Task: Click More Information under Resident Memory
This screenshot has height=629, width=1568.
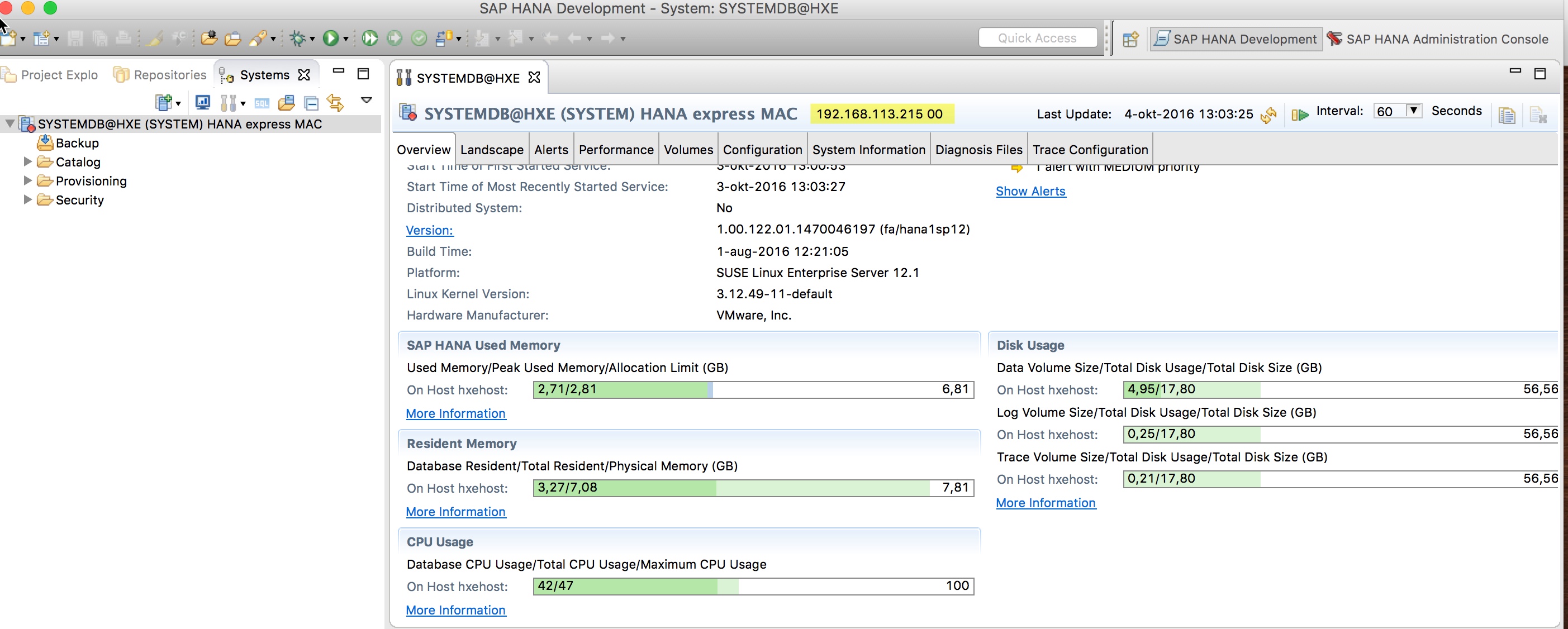Action: coord(456,512)
